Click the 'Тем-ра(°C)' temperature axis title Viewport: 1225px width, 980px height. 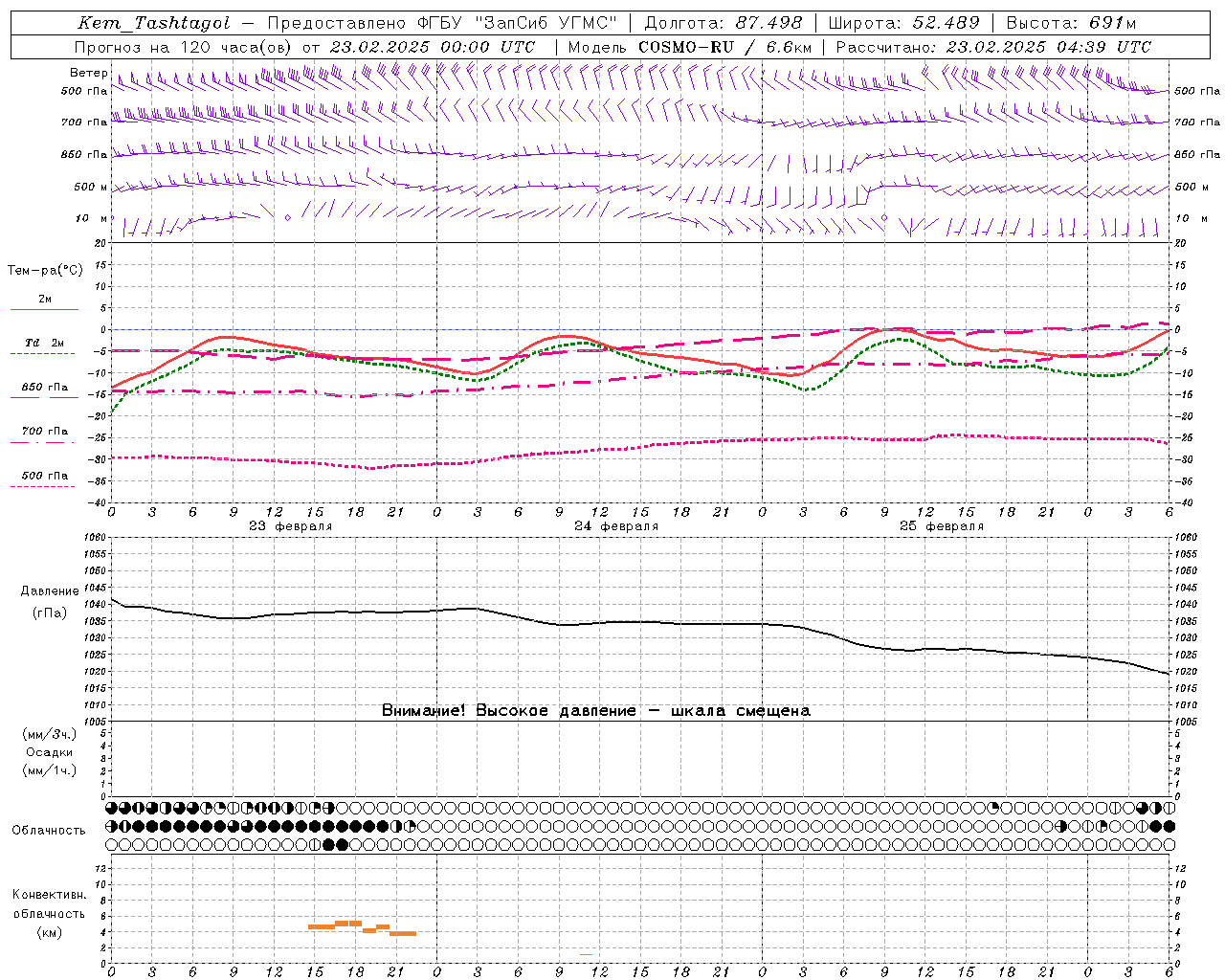click(x=45, y=270)
